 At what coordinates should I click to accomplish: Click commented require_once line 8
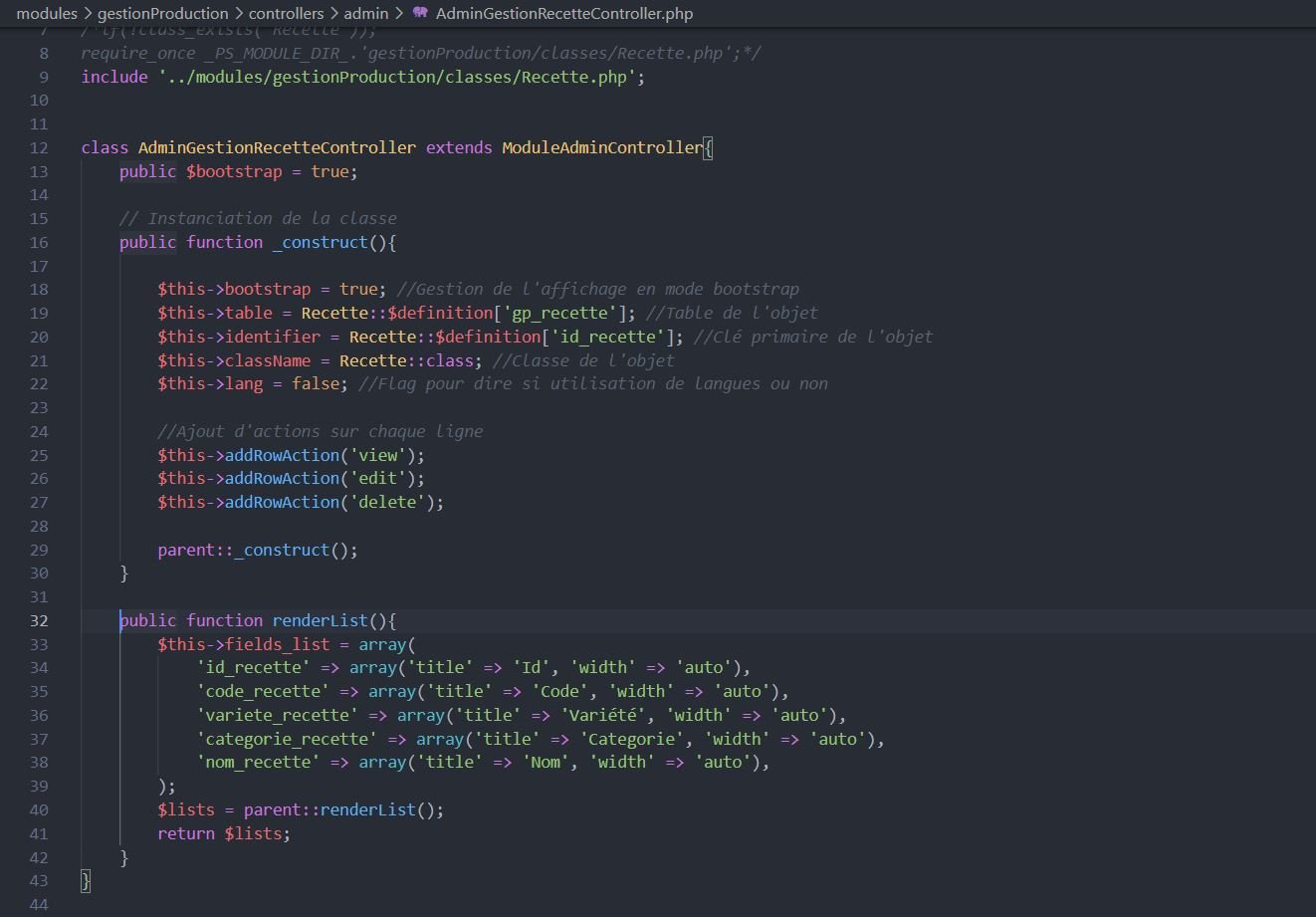coord(421,53)
